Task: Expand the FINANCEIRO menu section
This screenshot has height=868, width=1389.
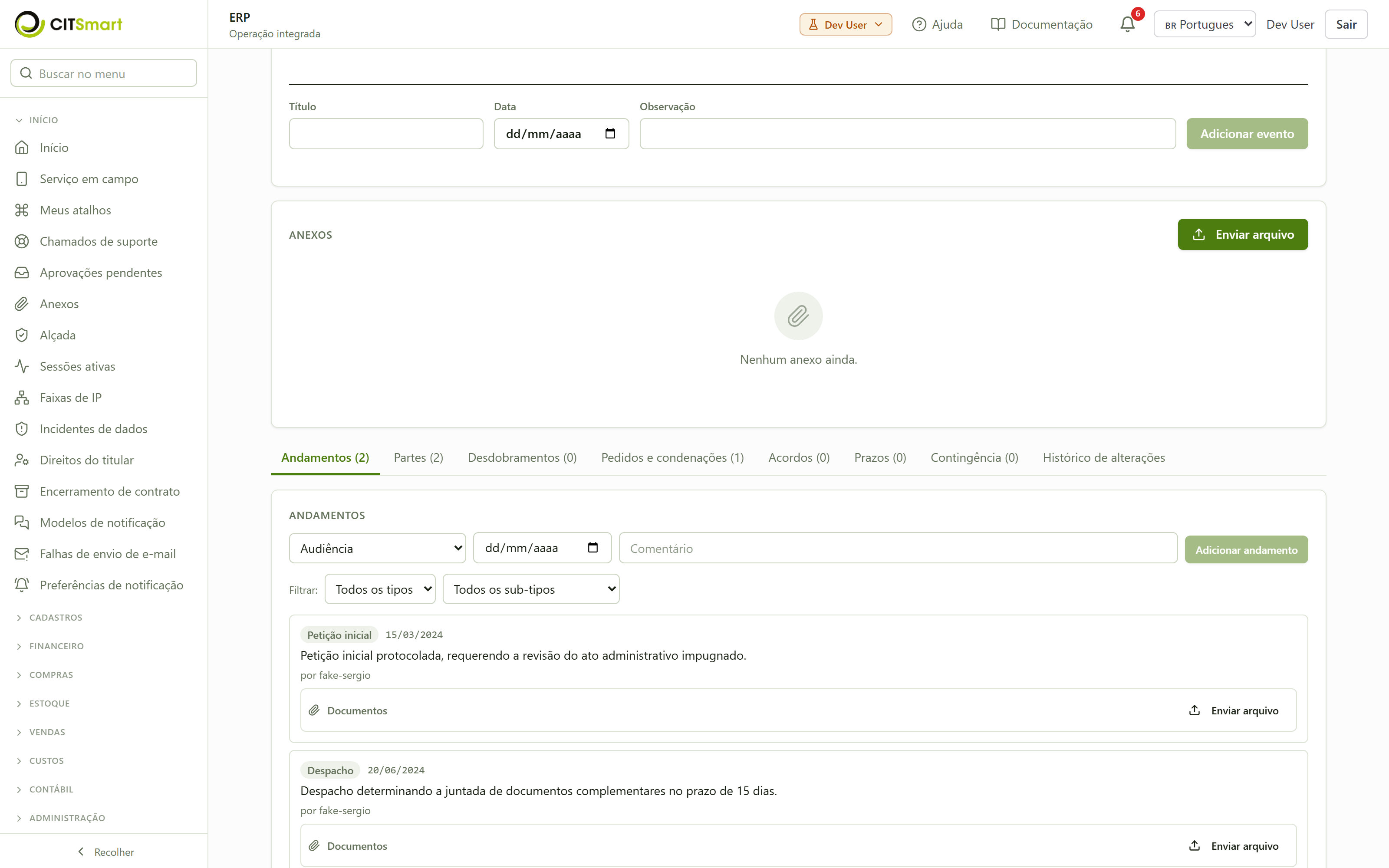Action: pyautogui.click(x=49, y=646)
